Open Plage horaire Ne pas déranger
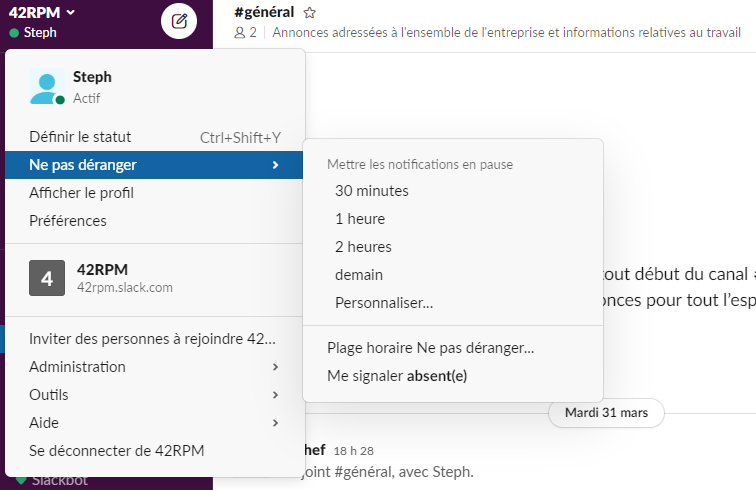 [453, 348]
